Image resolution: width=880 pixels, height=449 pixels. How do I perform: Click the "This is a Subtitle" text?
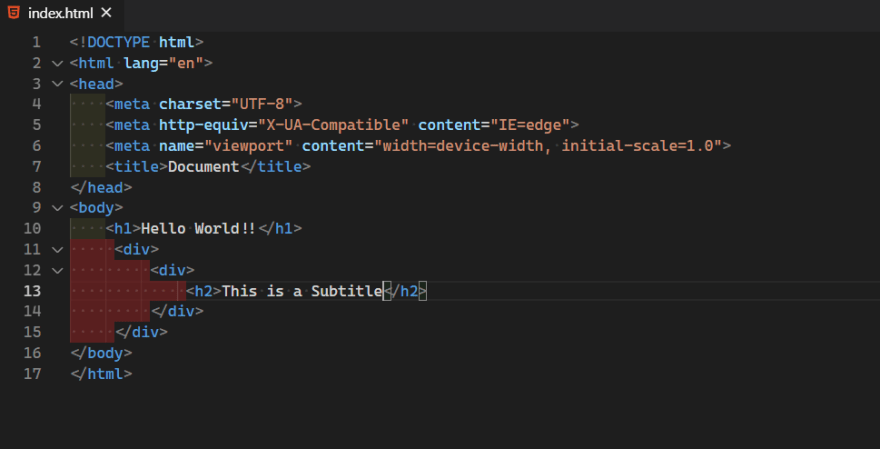coord(302,291)
